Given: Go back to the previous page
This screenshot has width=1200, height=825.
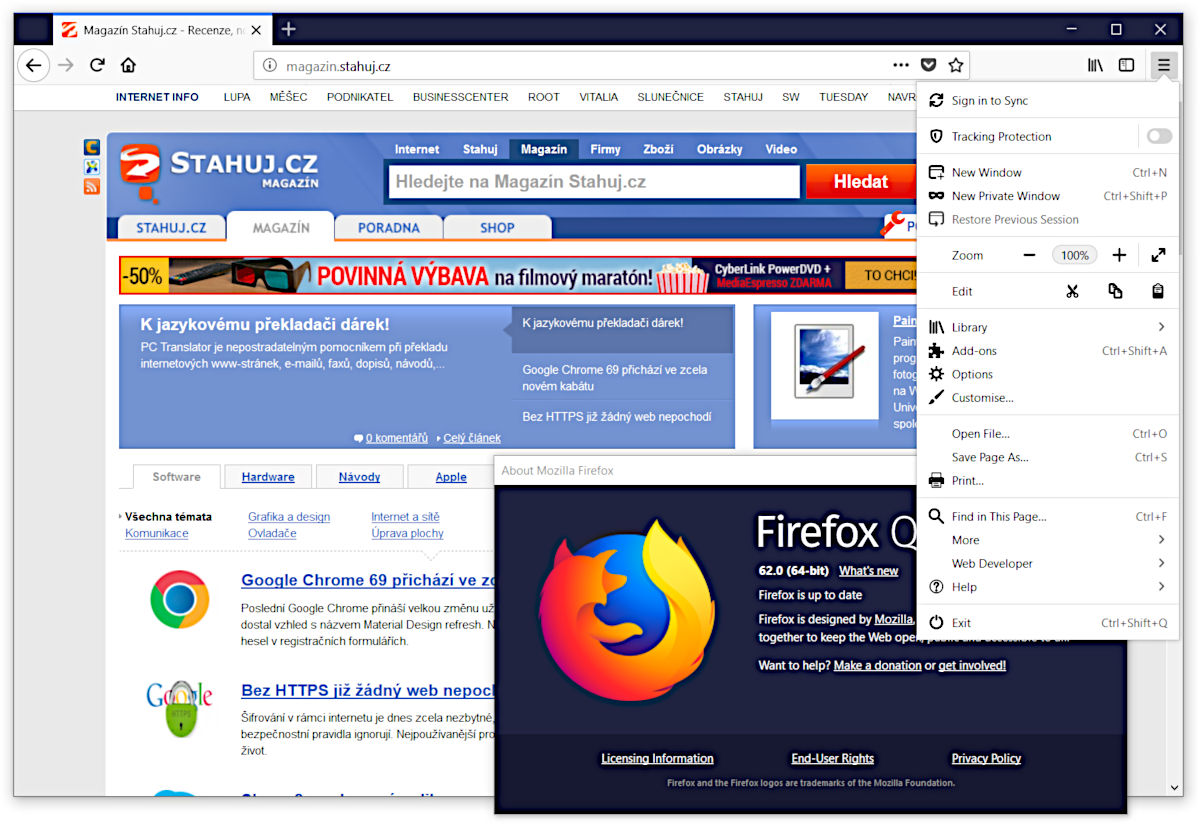Looking at the screenshot, I should coord(34,66).
